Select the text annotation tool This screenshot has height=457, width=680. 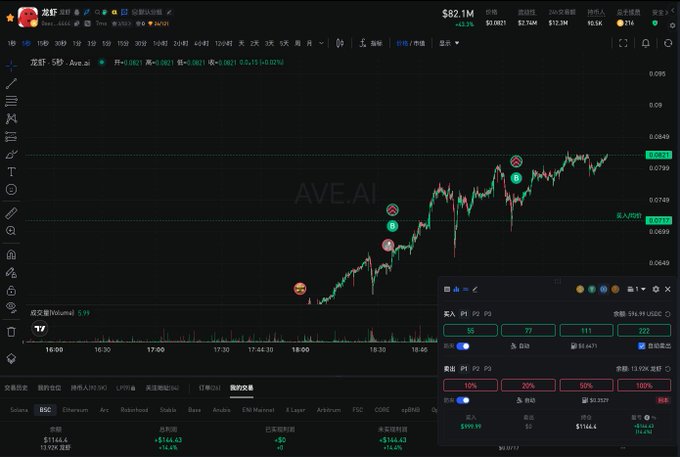(x=11, y=172)
